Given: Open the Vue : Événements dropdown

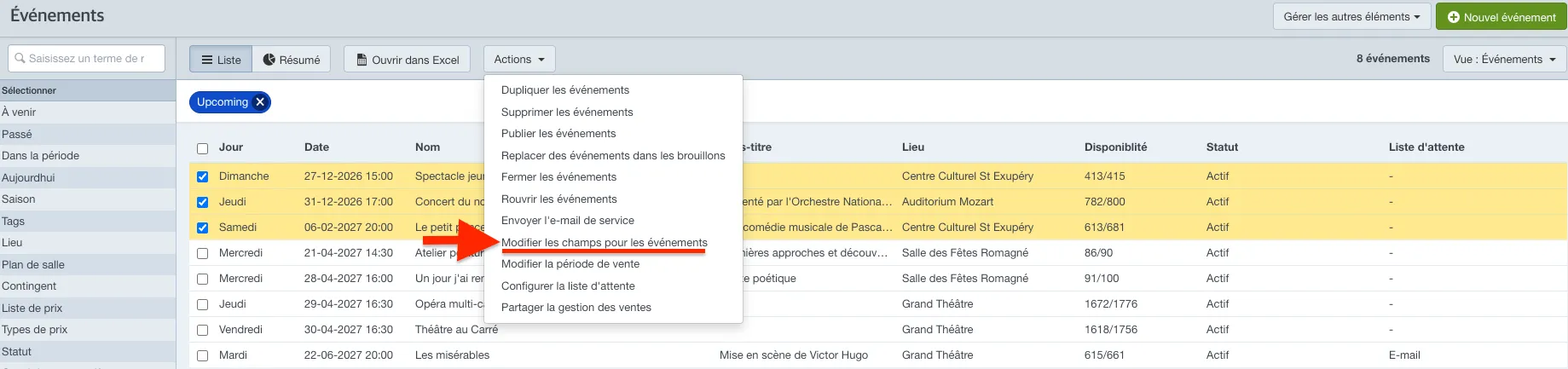Looking at the screenshot, I should tap(1504, 59).
